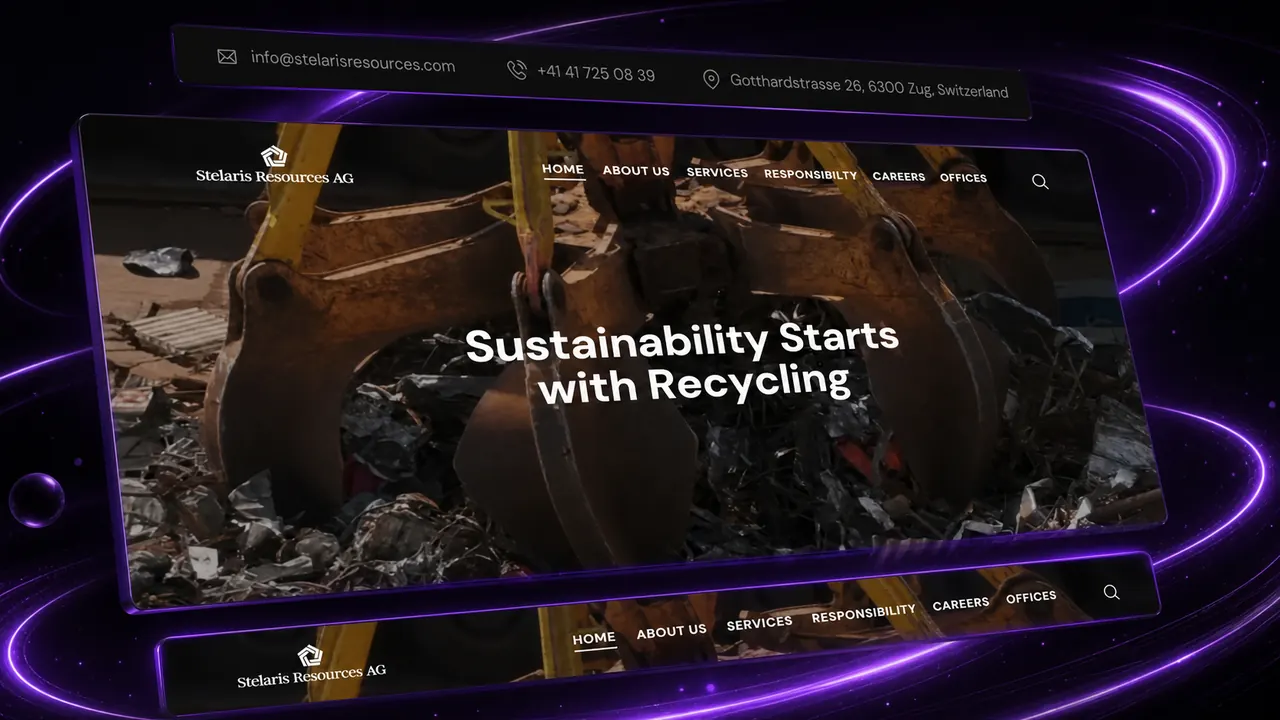Click phone number +41 41 725 08 39
Screen dimensions: 1280x720
(596, 74)
